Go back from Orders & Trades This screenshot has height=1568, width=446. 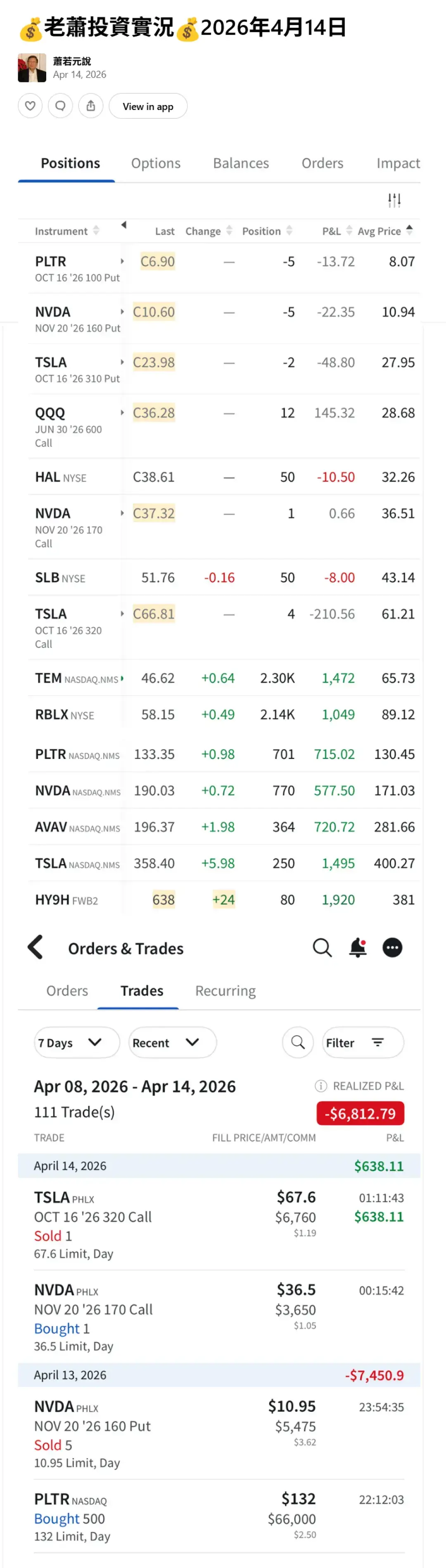[x=36, y=947]
